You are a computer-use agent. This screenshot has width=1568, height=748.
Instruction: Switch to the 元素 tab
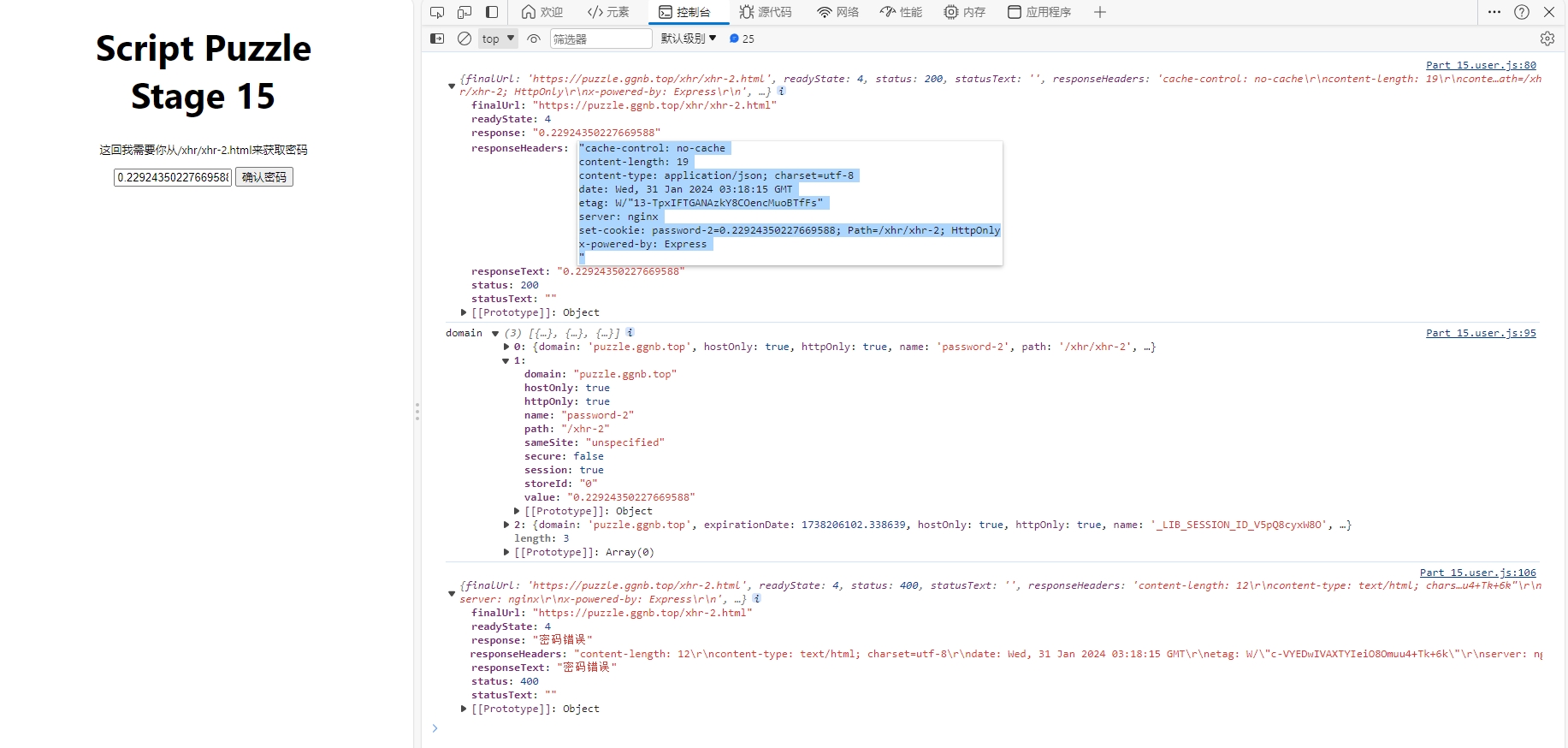pyautogui.click(x=608, y=12)
